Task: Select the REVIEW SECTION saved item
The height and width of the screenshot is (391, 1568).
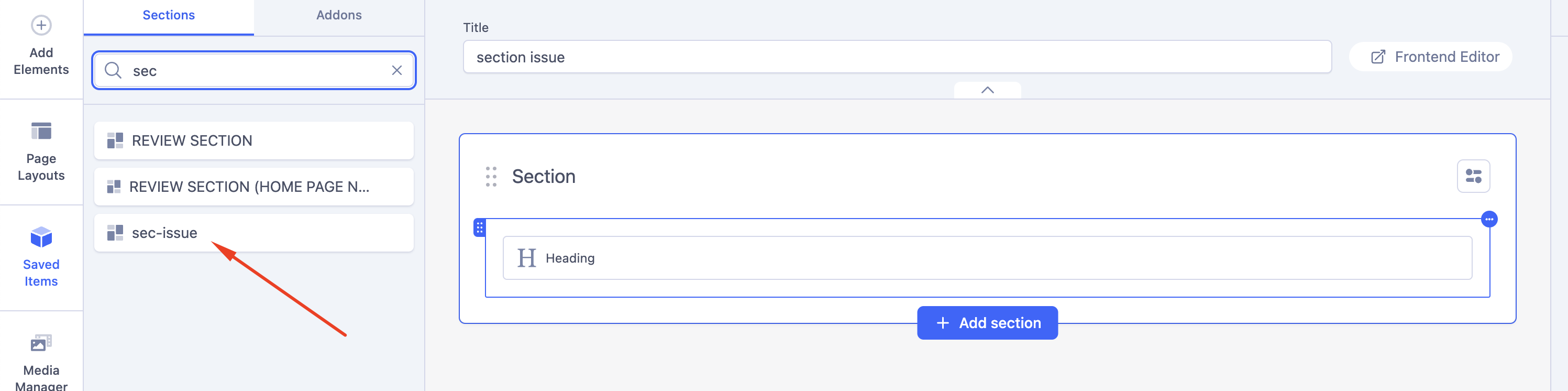Action: (x=253, y=140)
